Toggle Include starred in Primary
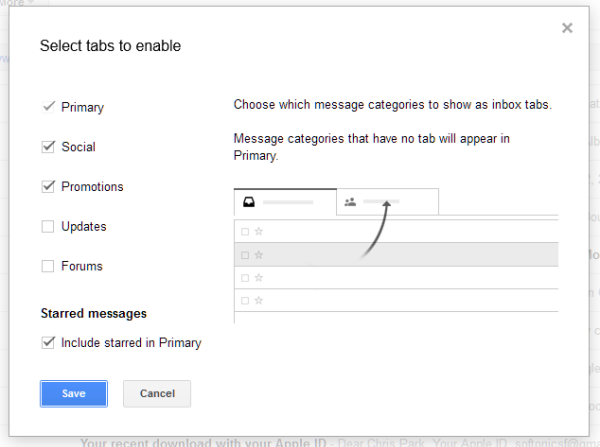Viewport: 600px width, 447px height. 48,343
